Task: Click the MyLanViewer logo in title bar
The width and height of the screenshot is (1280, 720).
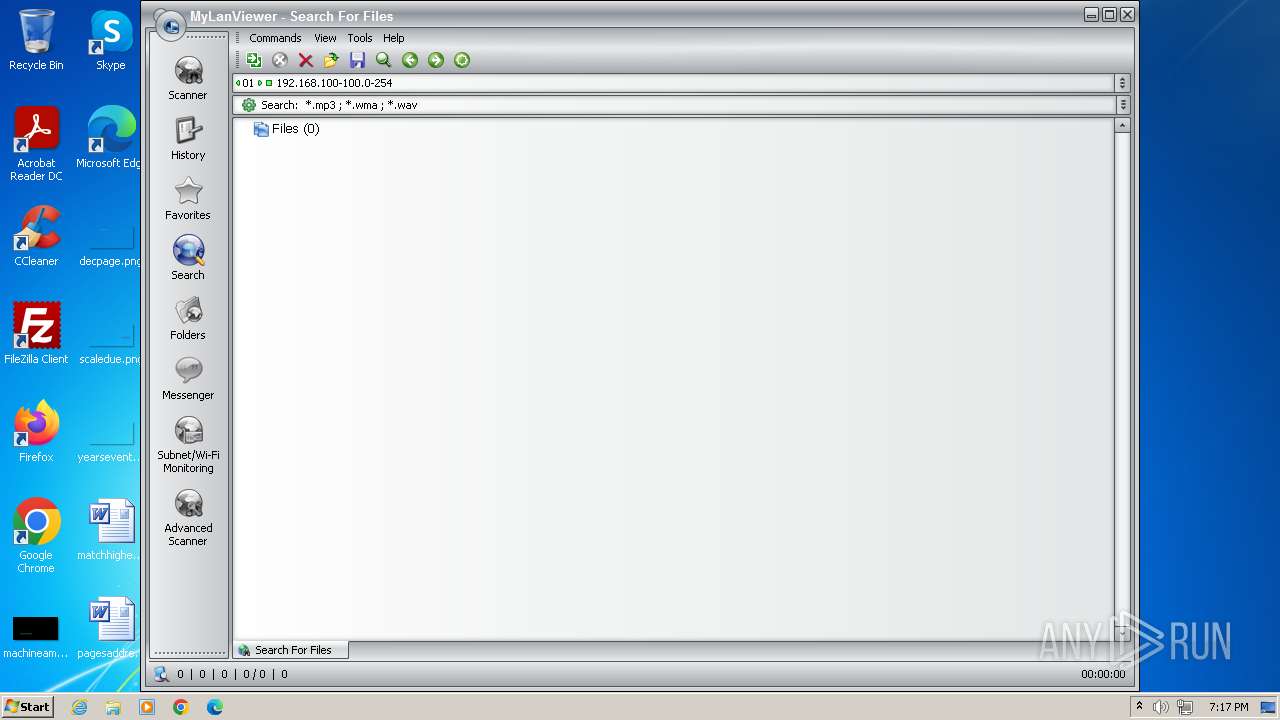Action: pos(170,24)
